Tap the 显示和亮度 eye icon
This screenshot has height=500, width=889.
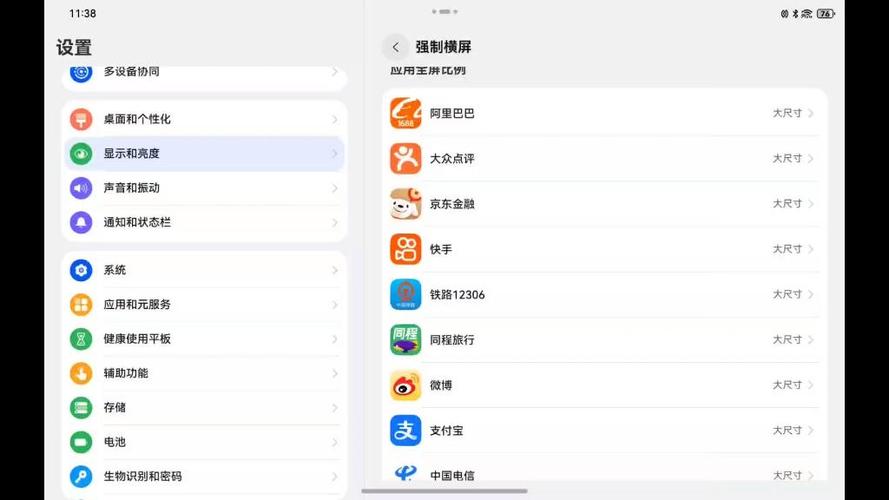point(81,154)
